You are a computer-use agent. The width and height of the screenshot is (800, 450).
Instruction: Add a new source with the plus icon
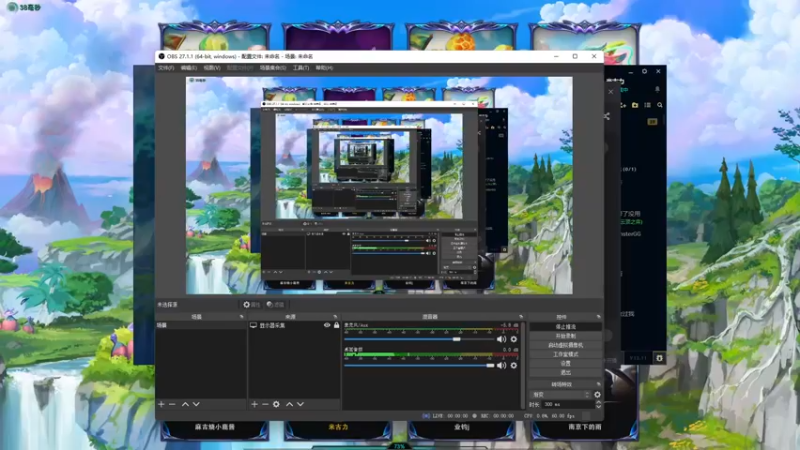(254, 404)
